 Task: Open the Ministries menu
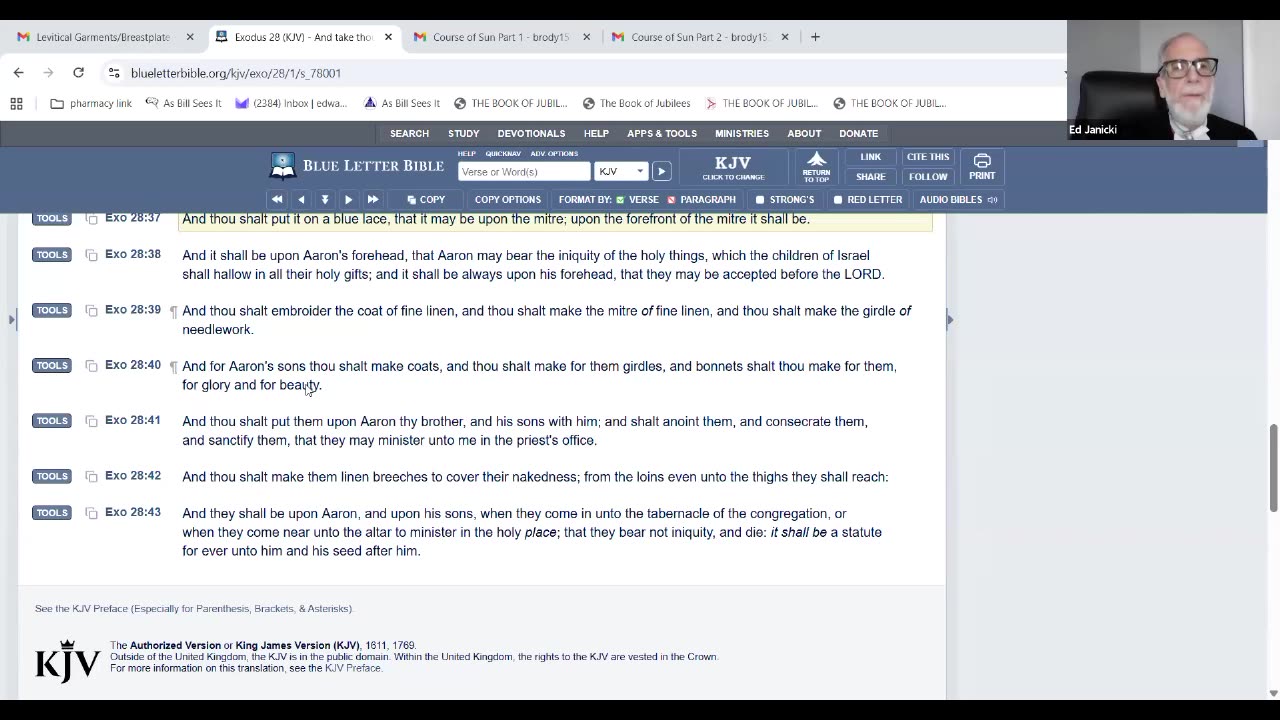[742, 133]
